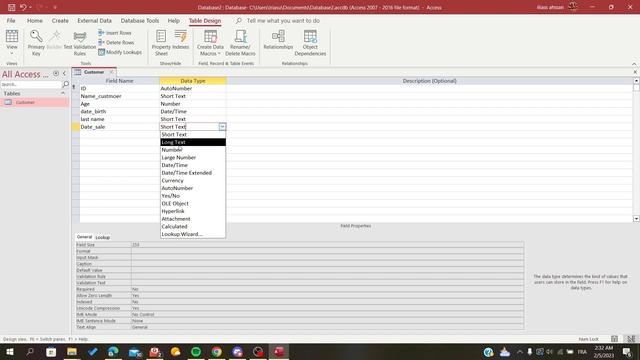The height and width of the screenshot is (360, 640).
Task: Collapse the Tables group in navigation pane
Action: pos(63,93)
